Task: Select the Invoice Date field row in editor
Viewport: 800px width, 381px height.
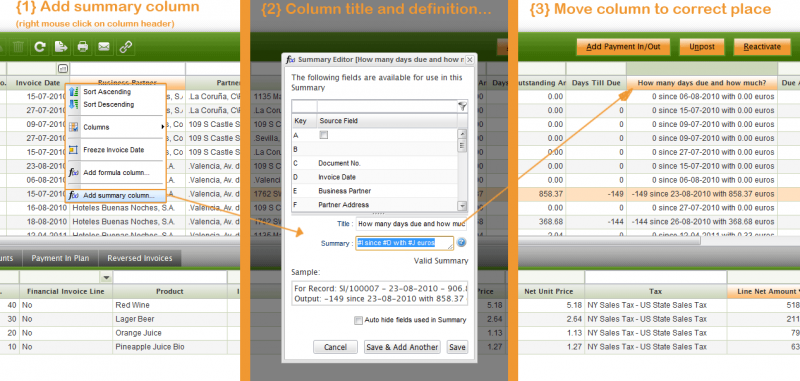Action: 375,177
